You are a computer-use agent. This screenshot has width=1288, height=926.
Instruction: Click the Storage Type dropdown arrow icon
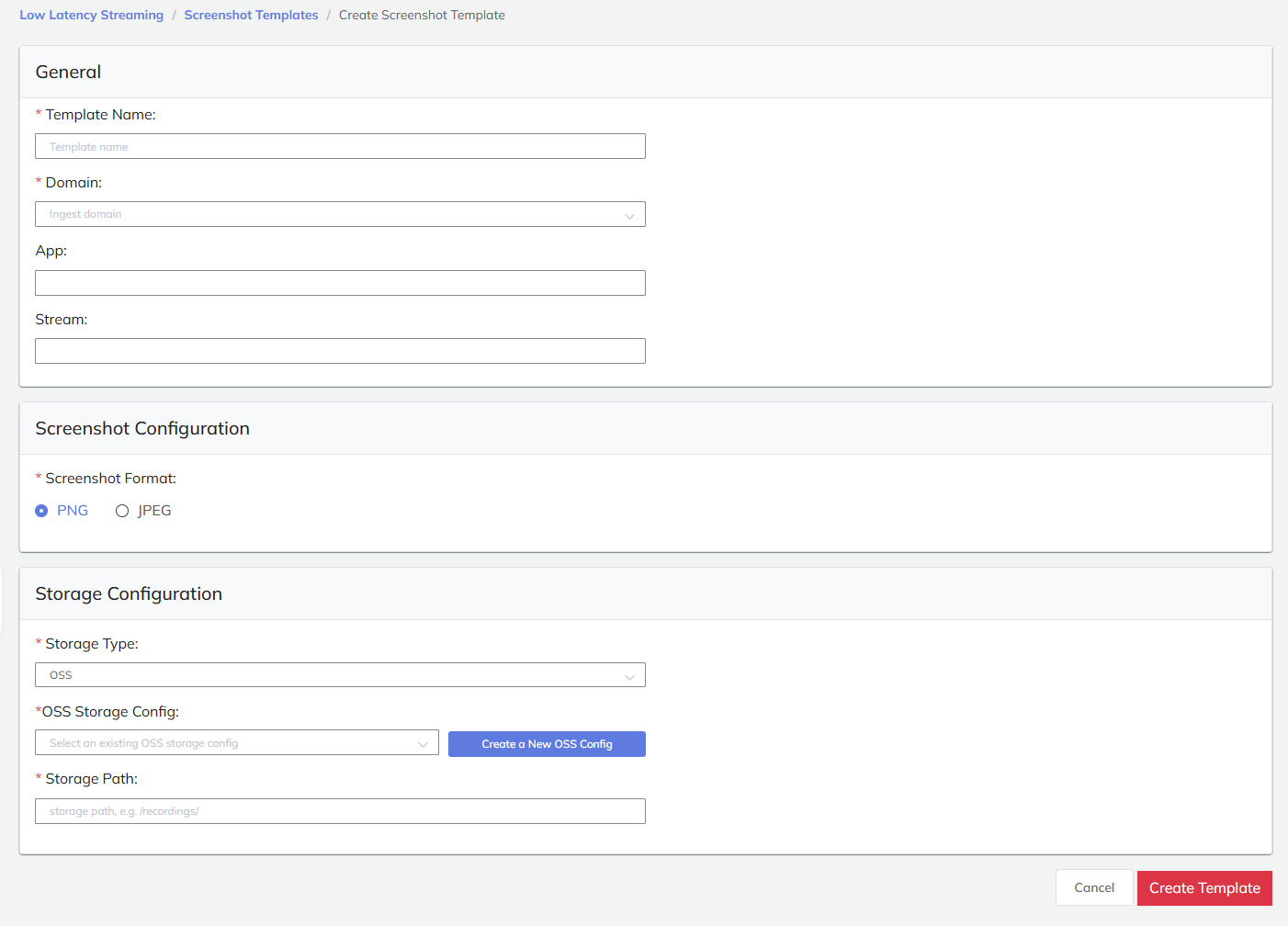click(630, 674)
